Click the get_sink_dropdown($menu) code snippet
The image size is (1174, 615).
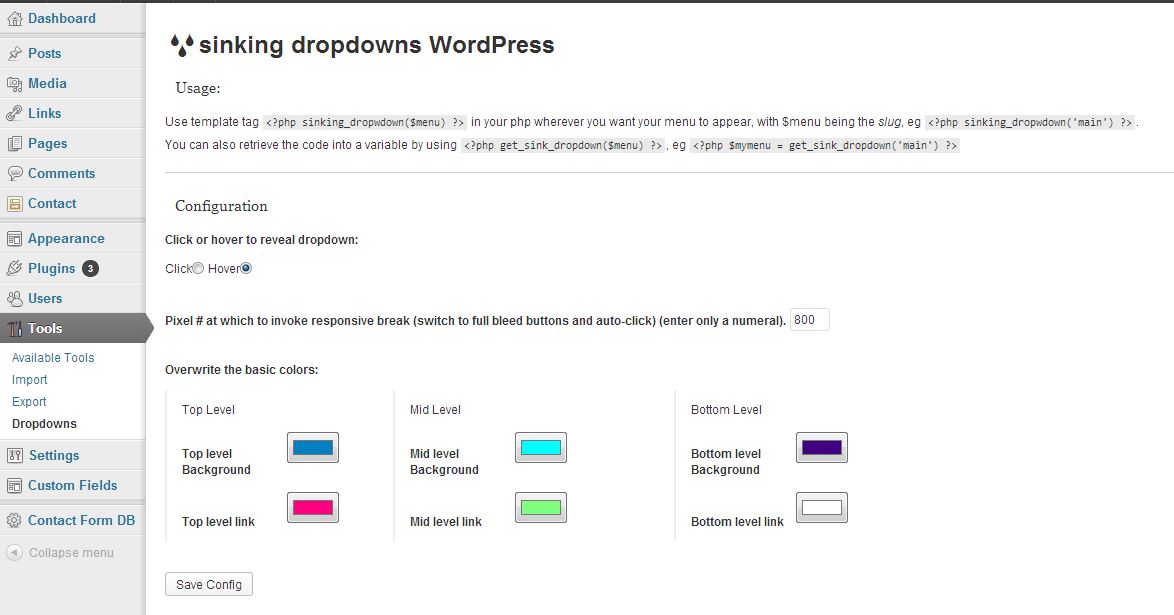[563, 145]
